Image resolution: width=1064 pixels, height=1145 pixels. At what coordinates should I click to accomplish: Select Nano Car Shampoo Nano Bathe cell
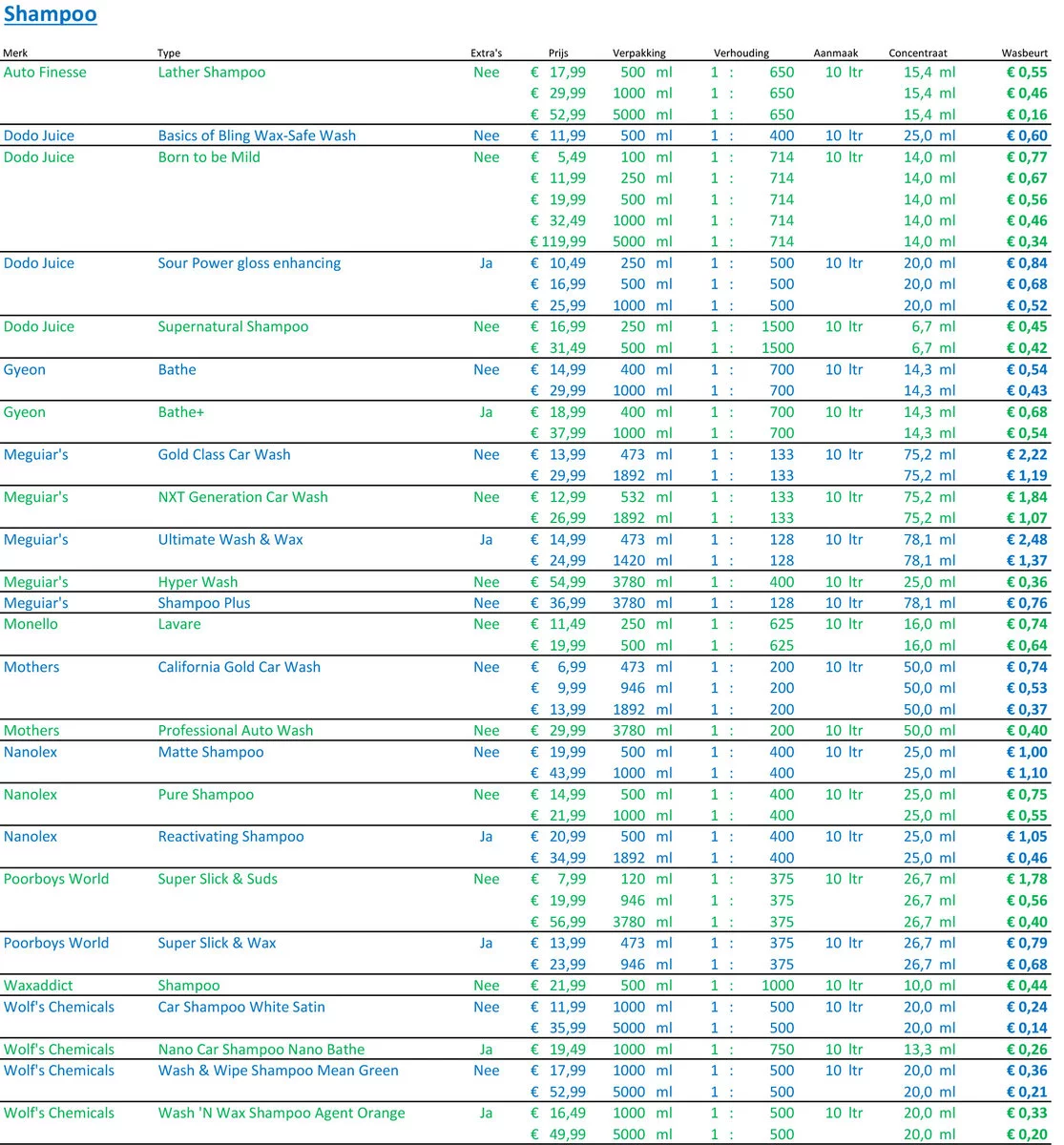(x=261, y=1050)
